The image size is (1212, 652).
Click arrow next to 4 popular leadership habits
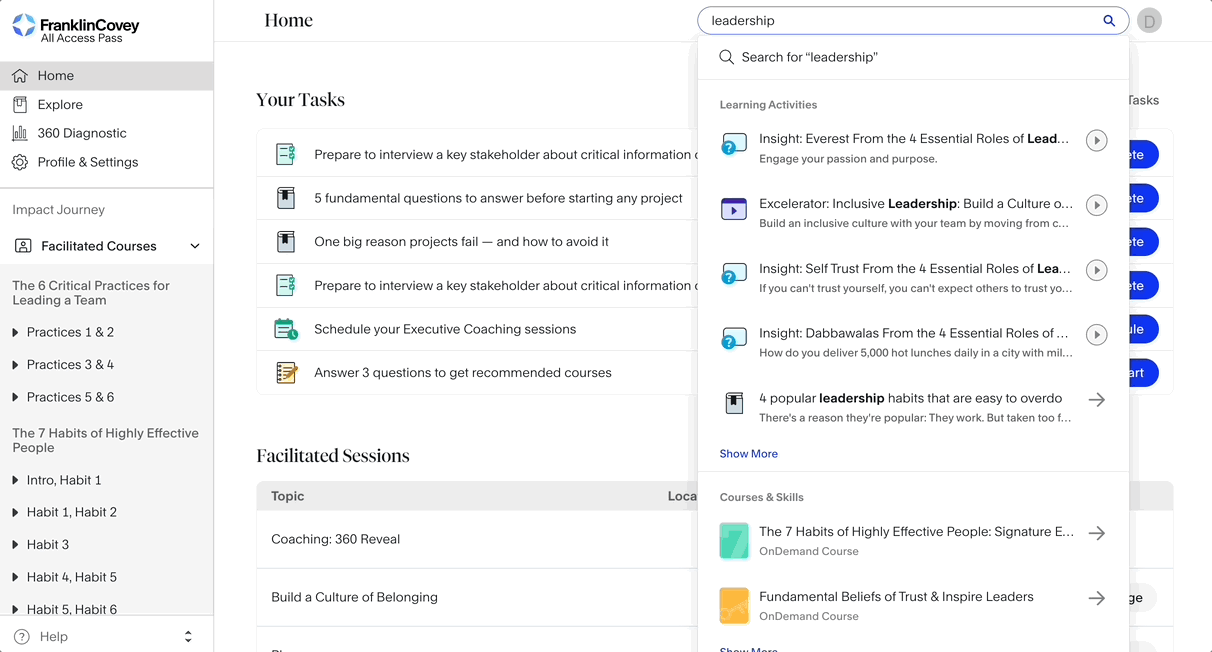[x=1096, y=400]
